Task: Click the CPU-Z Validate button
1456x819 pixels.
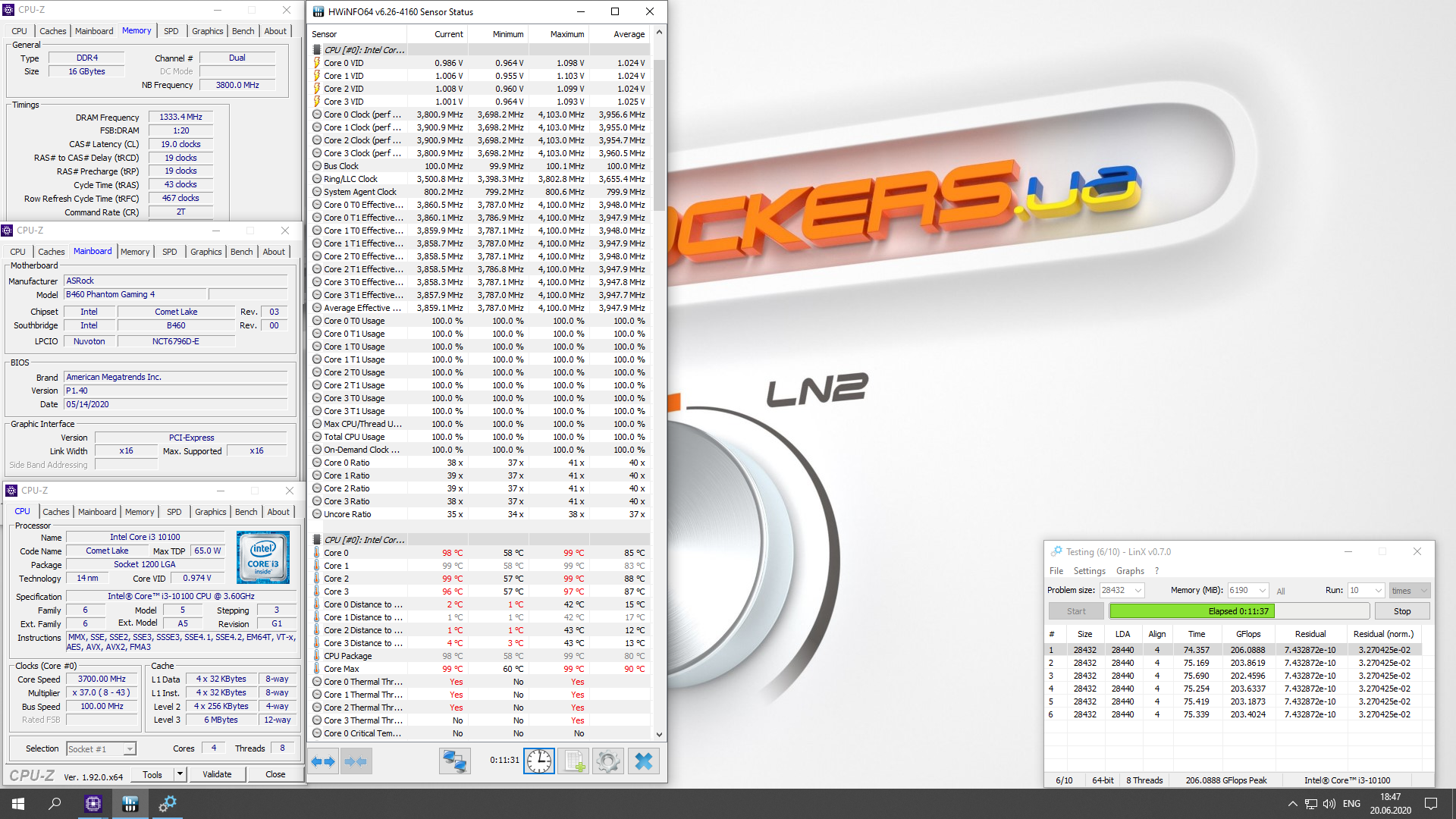Action: point(217,774)
